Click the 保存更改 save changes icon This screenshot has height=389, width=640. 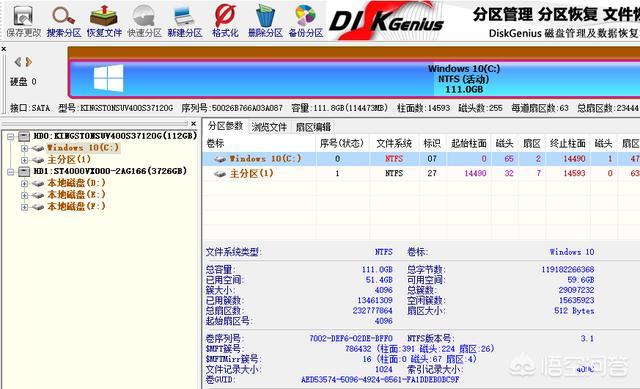23,20
